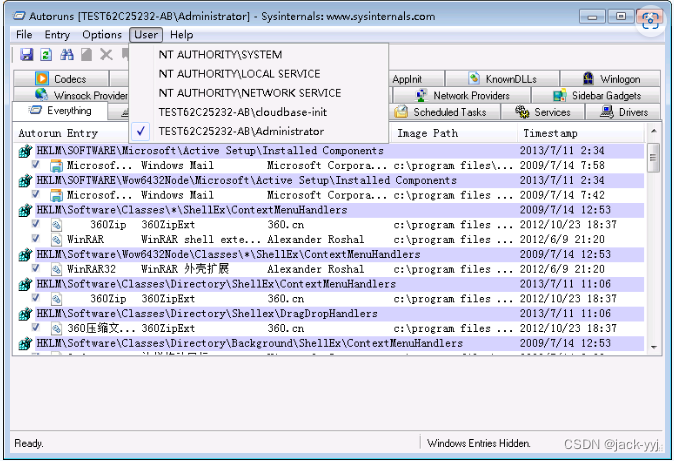Click the file icon beside WinRAR32 entry

click(56, 270)
